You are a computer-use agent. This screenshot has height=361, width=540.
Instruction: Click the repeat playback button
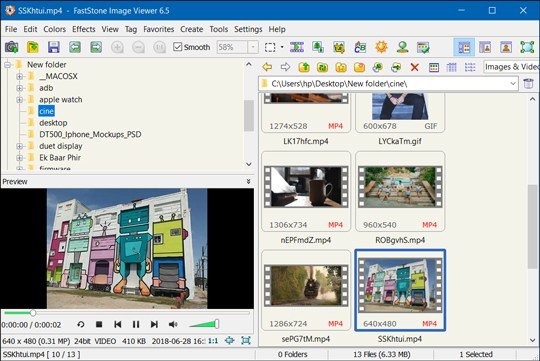[x=81, y=324]
